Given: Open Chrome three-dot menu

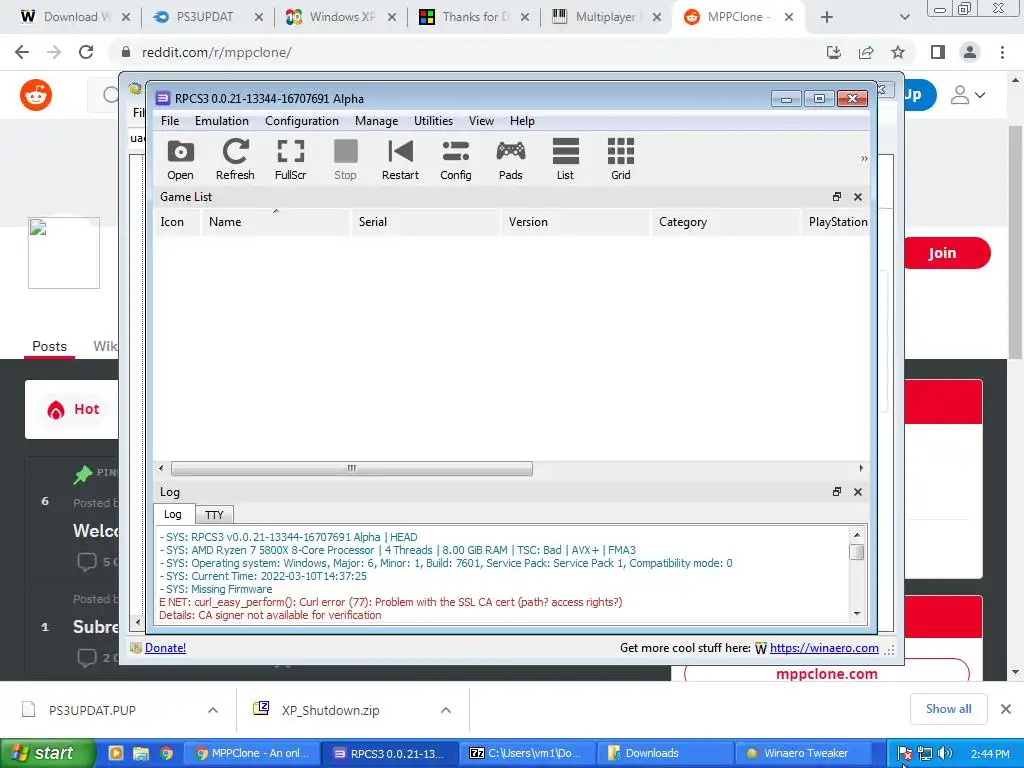Looking at the screenshot, I should tap(1002, 52).
